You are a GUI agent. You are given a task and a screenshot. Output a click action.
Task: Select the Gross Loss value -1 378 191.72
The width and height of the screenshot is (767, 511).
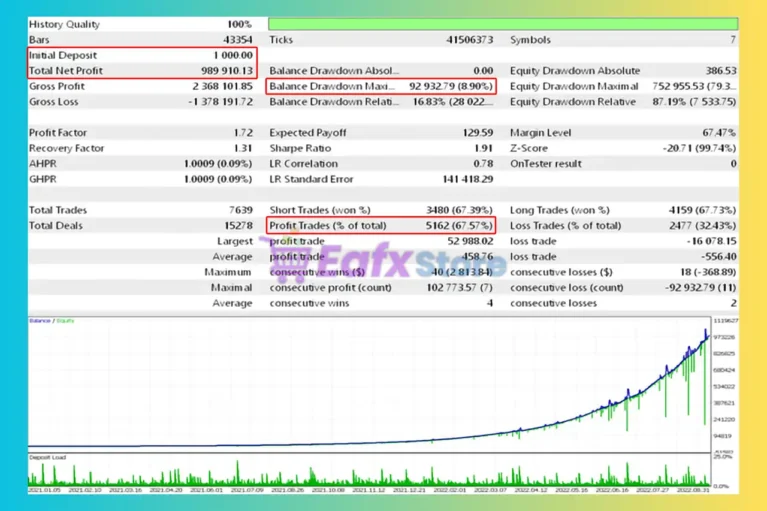pos(221,102)
